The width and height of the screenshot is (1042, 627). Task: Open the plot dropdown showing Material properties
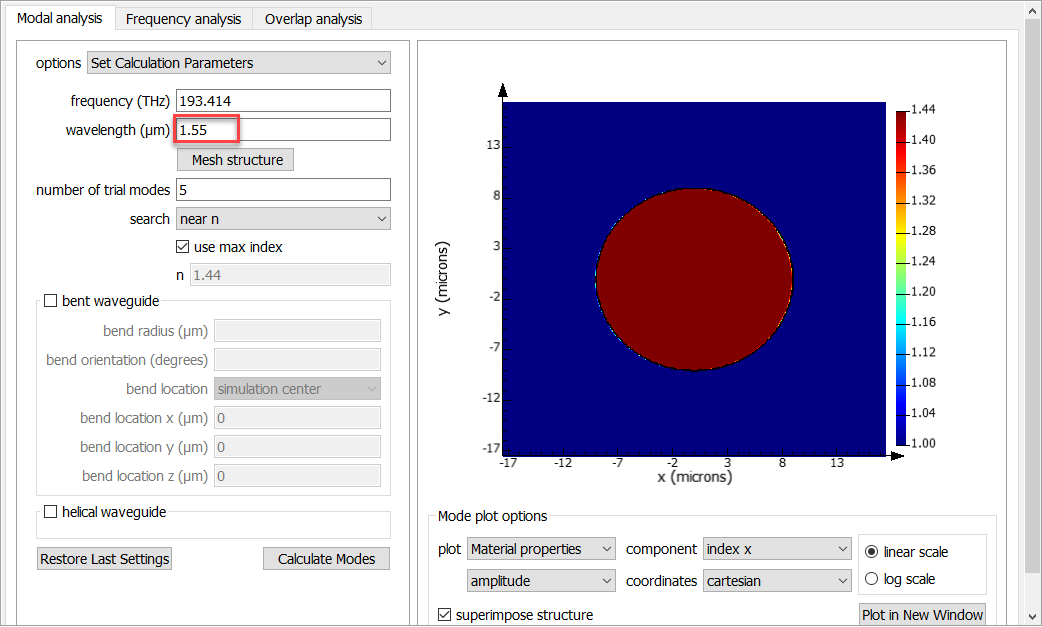click(x=540, y=548)
